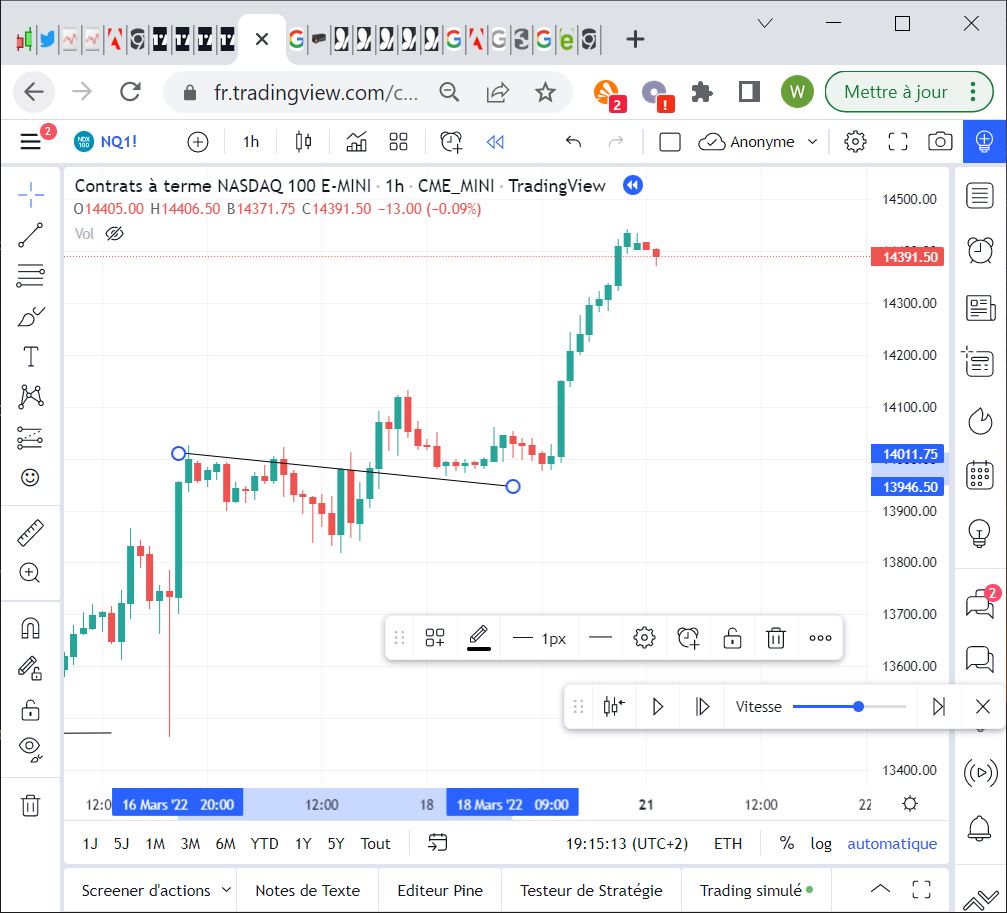
Task: Toggle lock all drawing tools
Action: 30,709
